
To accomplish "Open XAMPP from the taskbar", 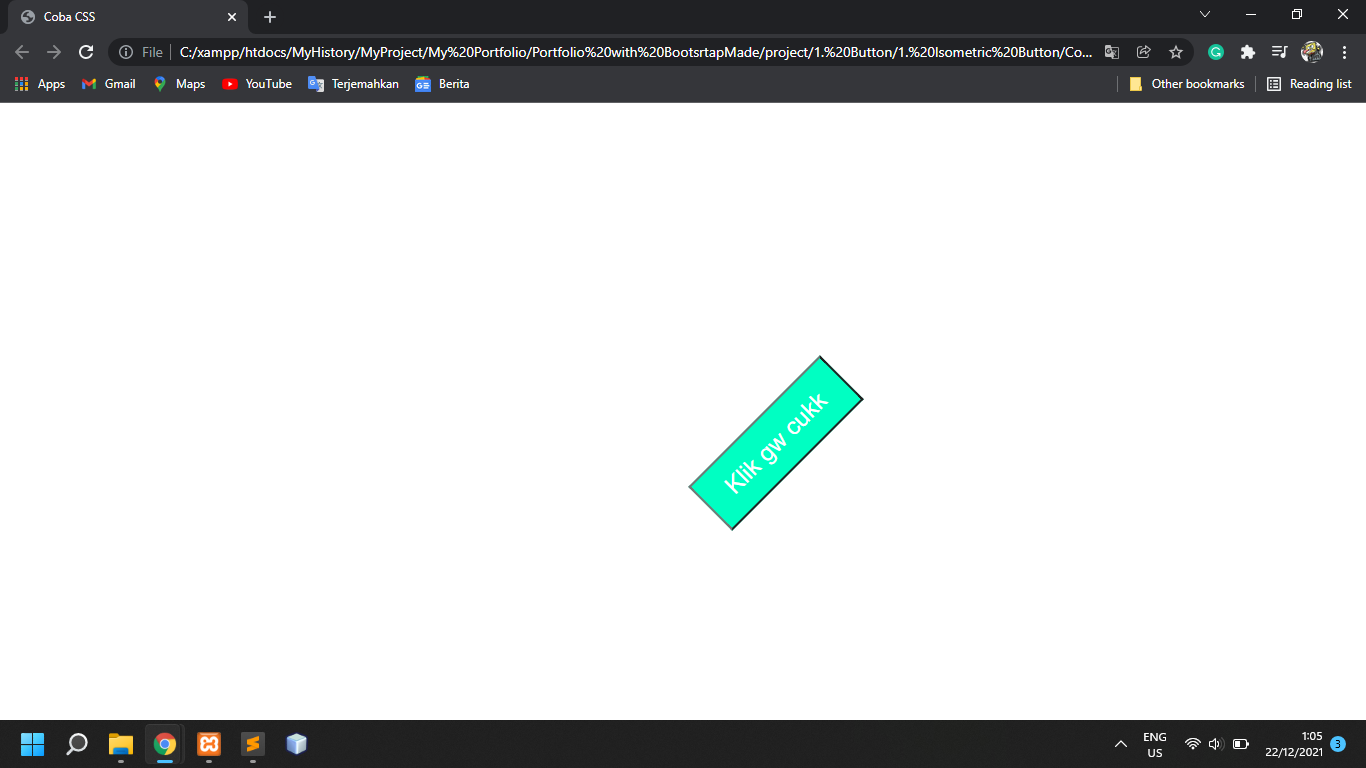I will [x=209, y=744].
